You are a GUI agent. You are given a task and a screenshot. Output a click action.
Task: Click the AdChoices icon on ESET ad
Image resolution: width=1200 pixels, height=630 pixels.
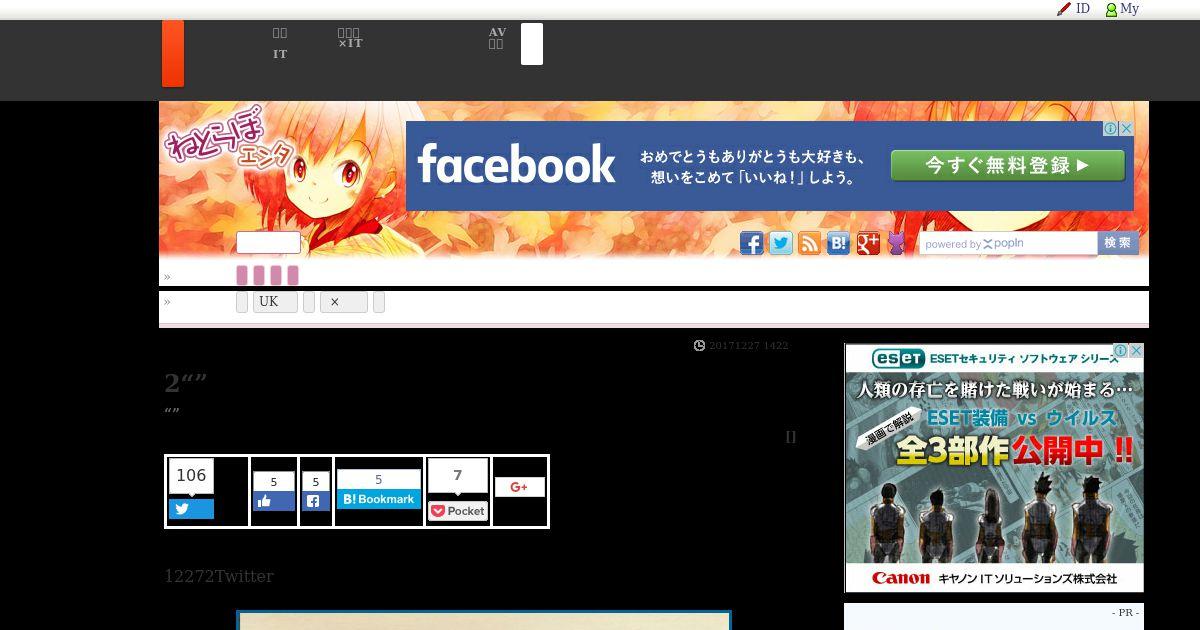pyautogui.click(x=1121, y=351)
